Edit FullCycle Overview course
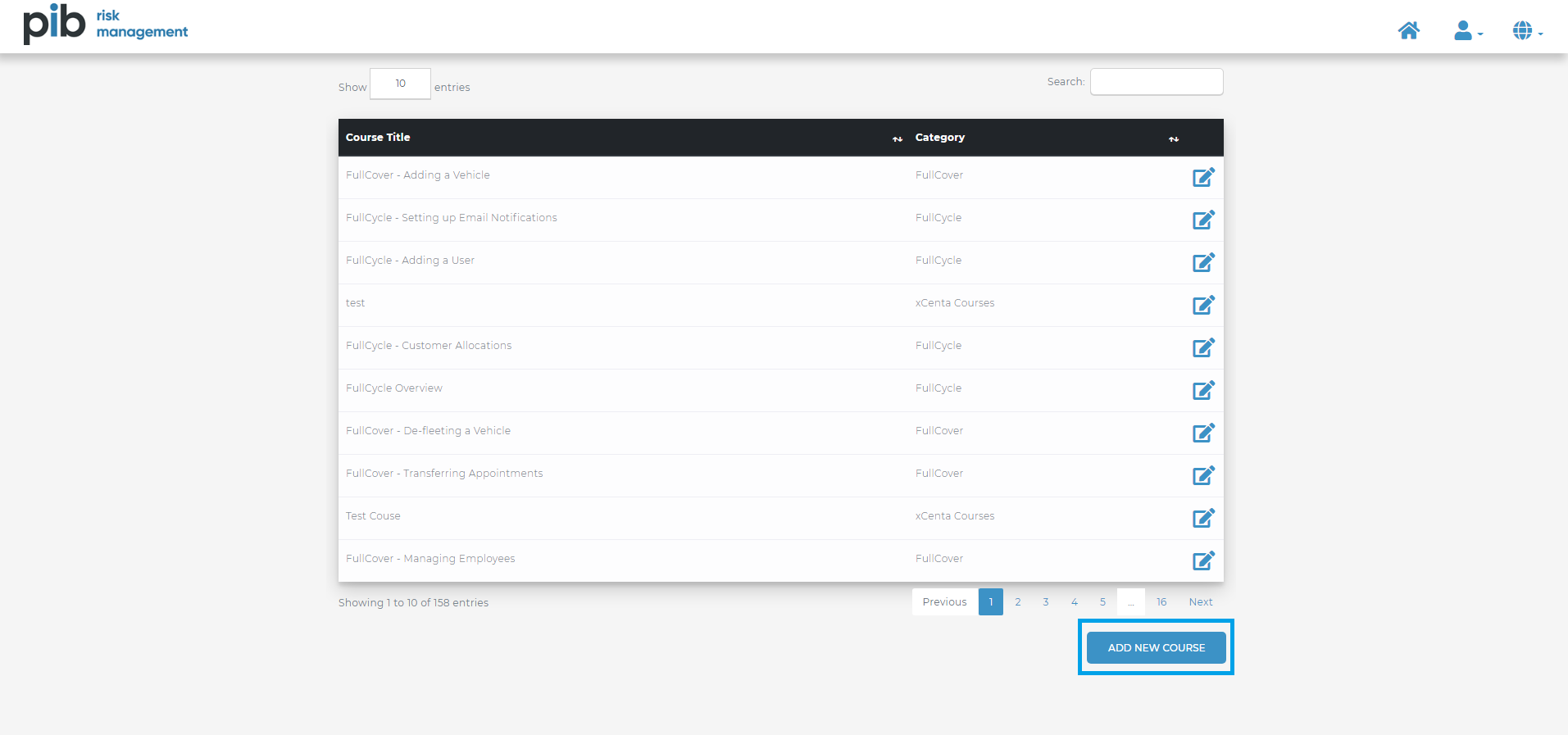 pos(1203,390)
